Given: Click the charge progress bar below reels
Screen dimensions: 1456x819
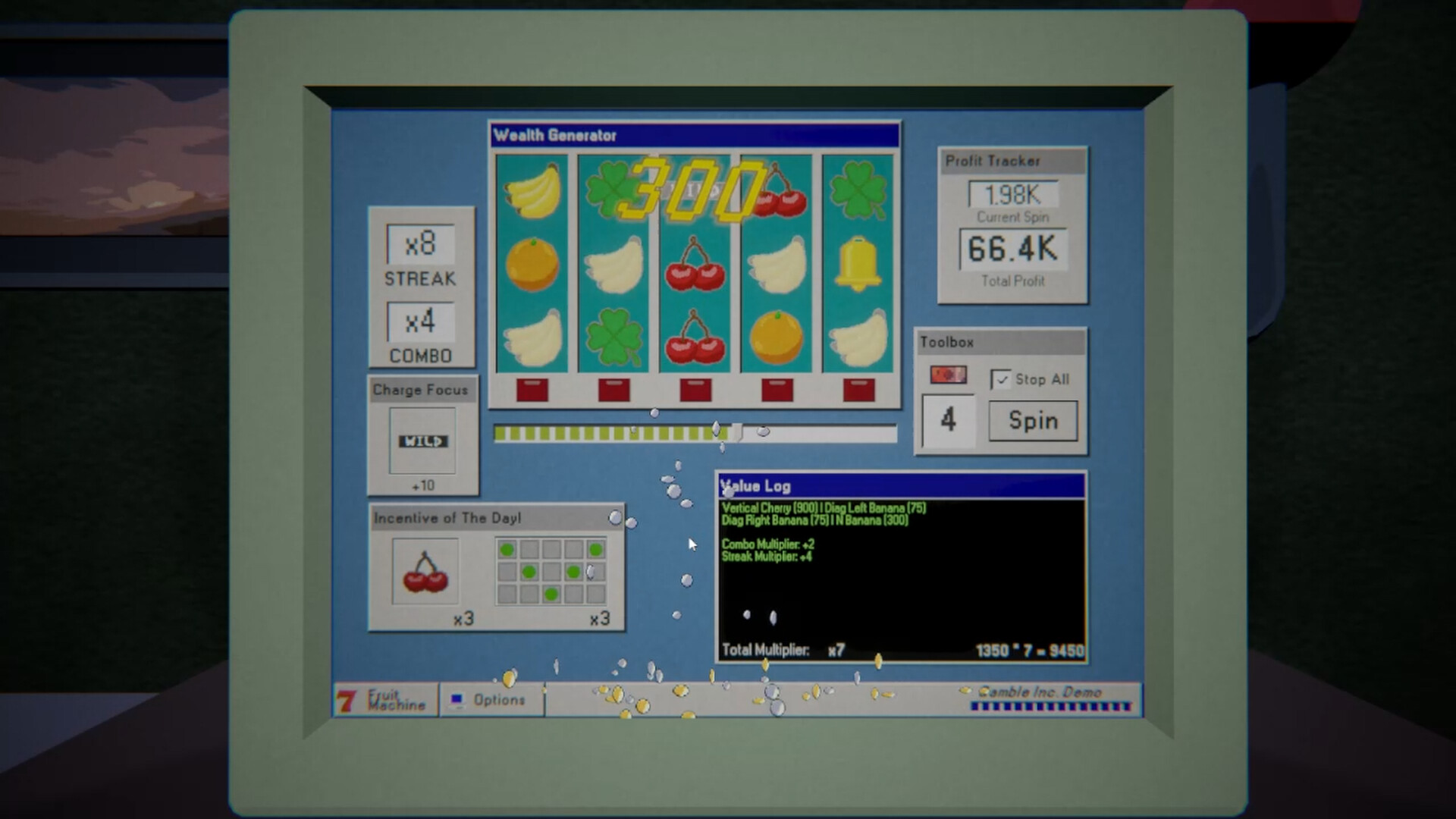Looking at the screenshot, I should [695, 434].
